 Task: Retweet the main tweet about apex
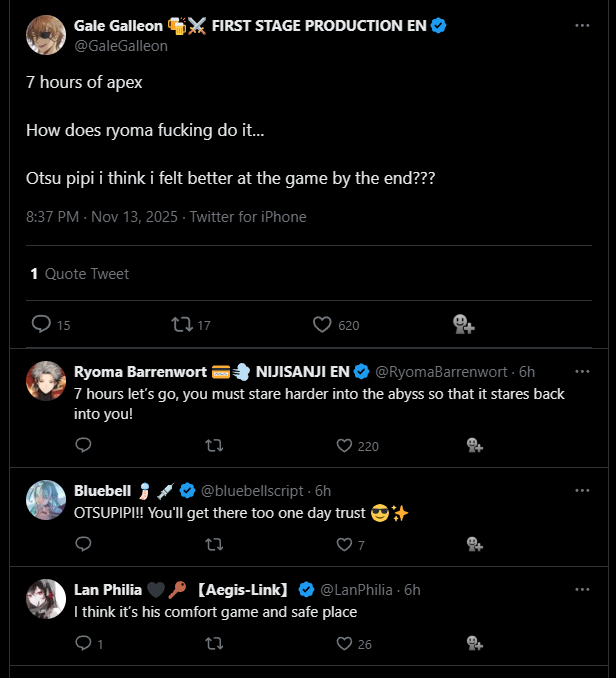[181, 324]
